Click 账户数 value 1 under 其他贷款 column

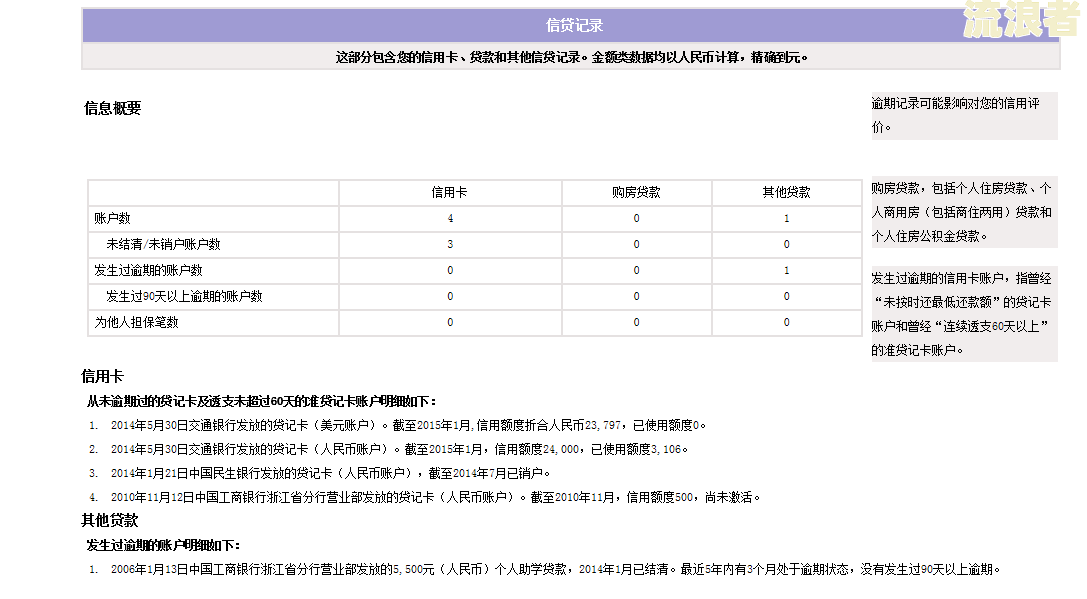786,218
